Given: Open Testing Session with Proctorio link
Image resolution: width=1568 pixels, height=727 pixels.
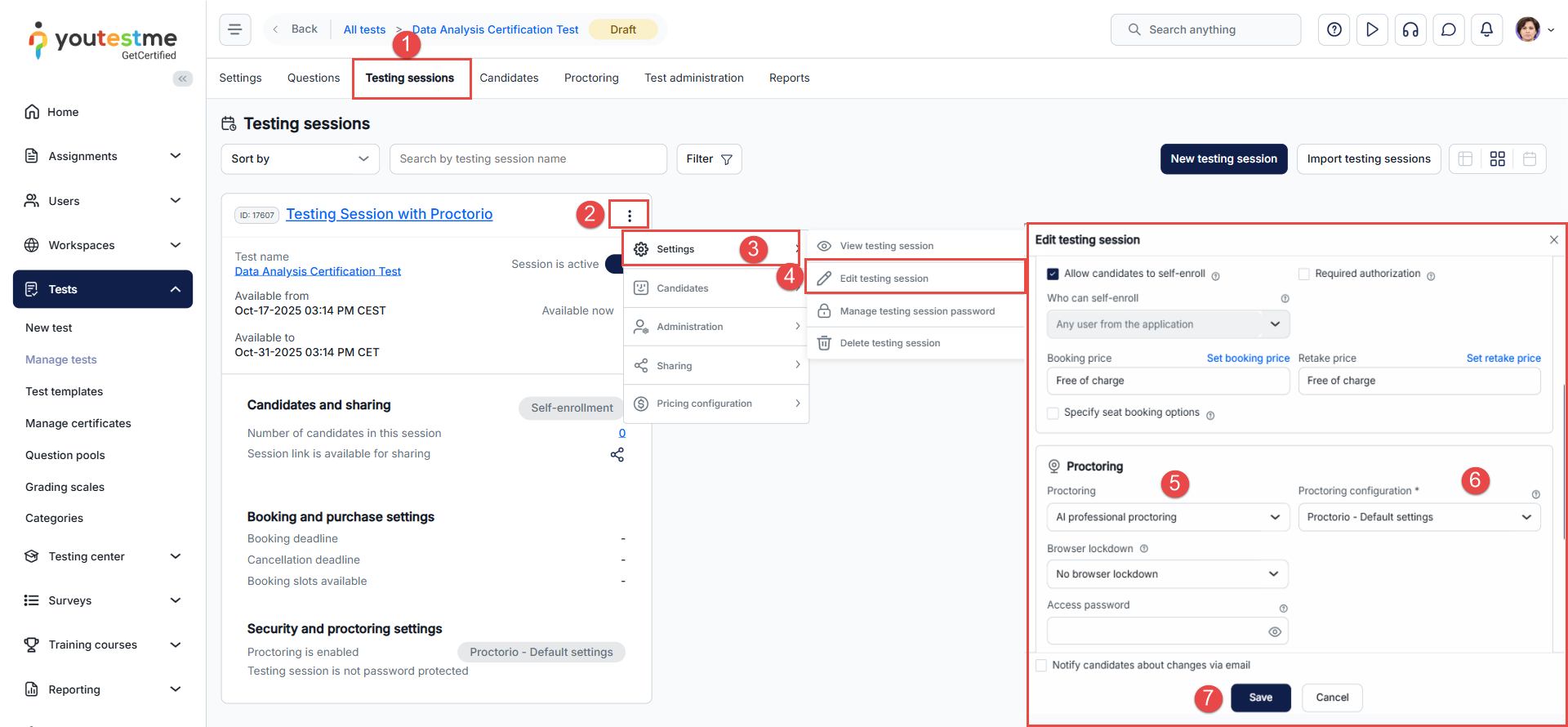Looking at the screenshot, I should [x=389, y=214].
